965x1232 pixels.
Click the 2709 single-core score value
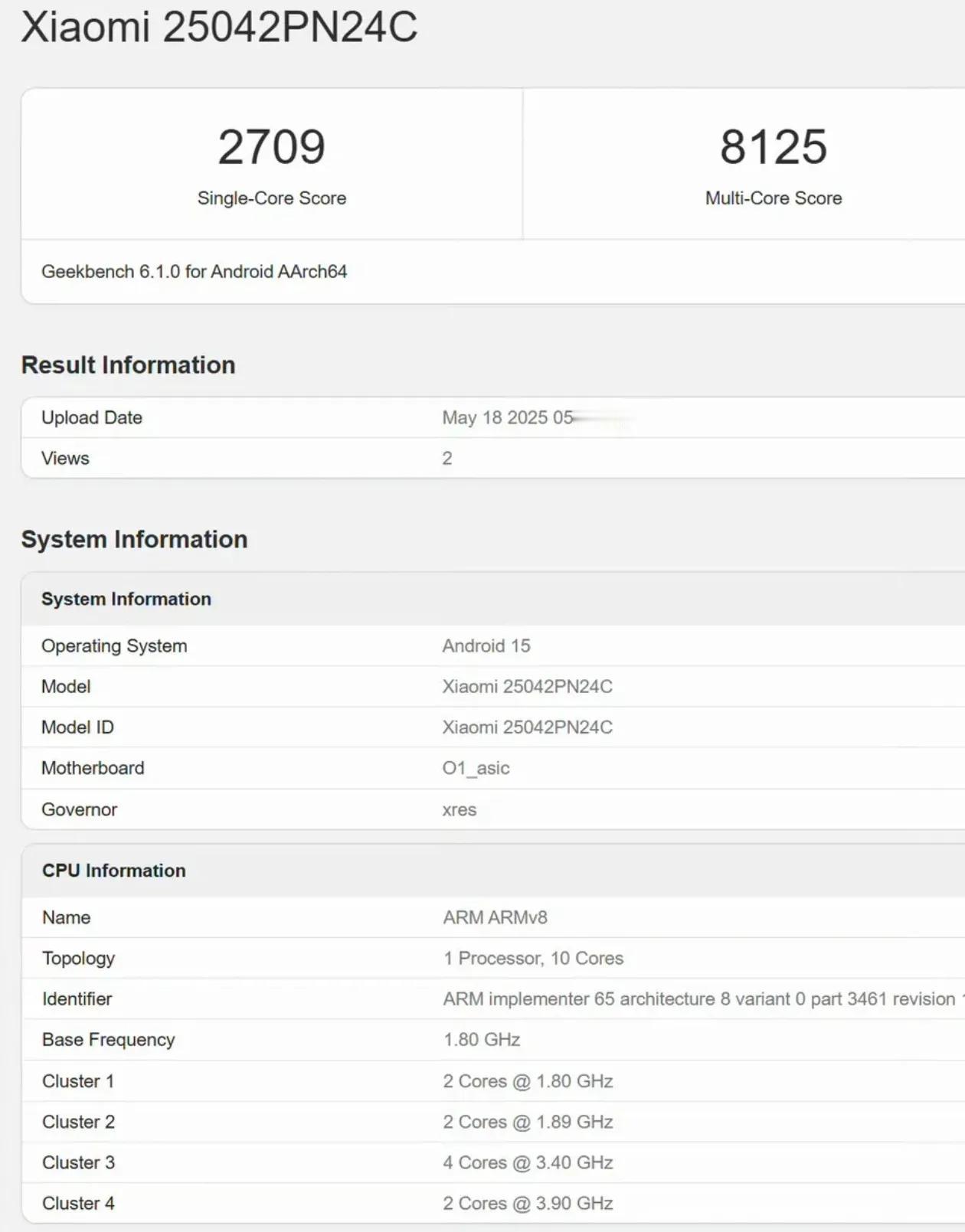(x=272, y=146)
